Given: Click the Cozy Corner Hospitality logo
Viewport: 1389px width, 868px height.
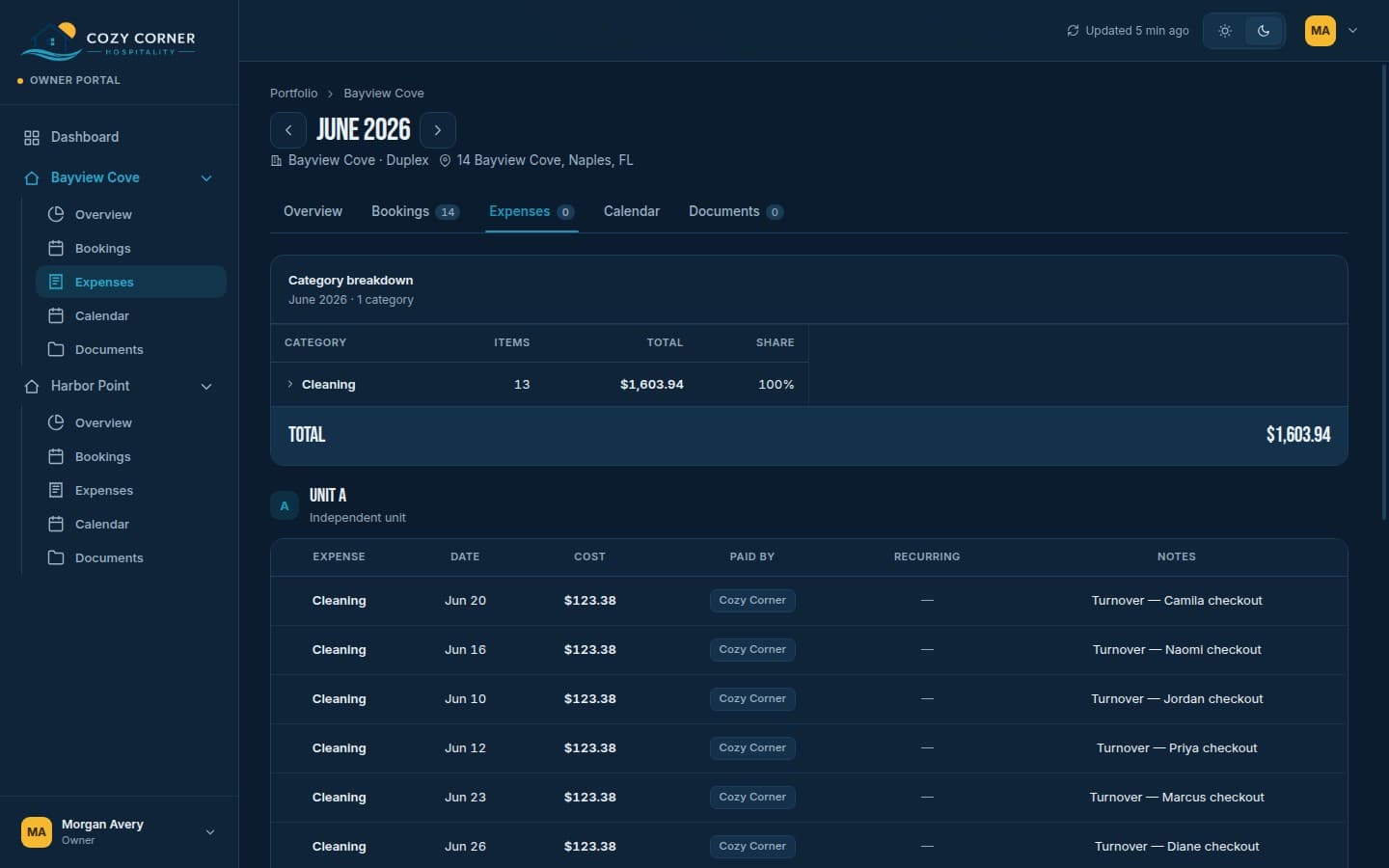Looking at the screenshot, I should [108, 41].
